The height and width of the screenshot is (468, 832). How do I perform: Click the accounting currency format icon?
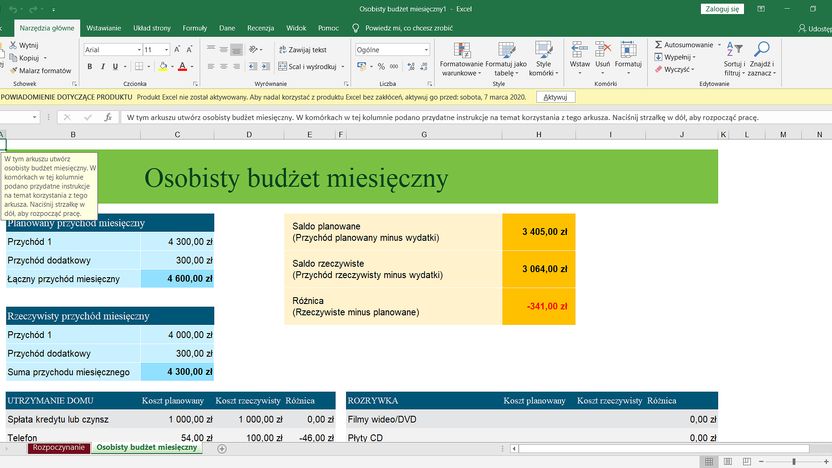361,66
